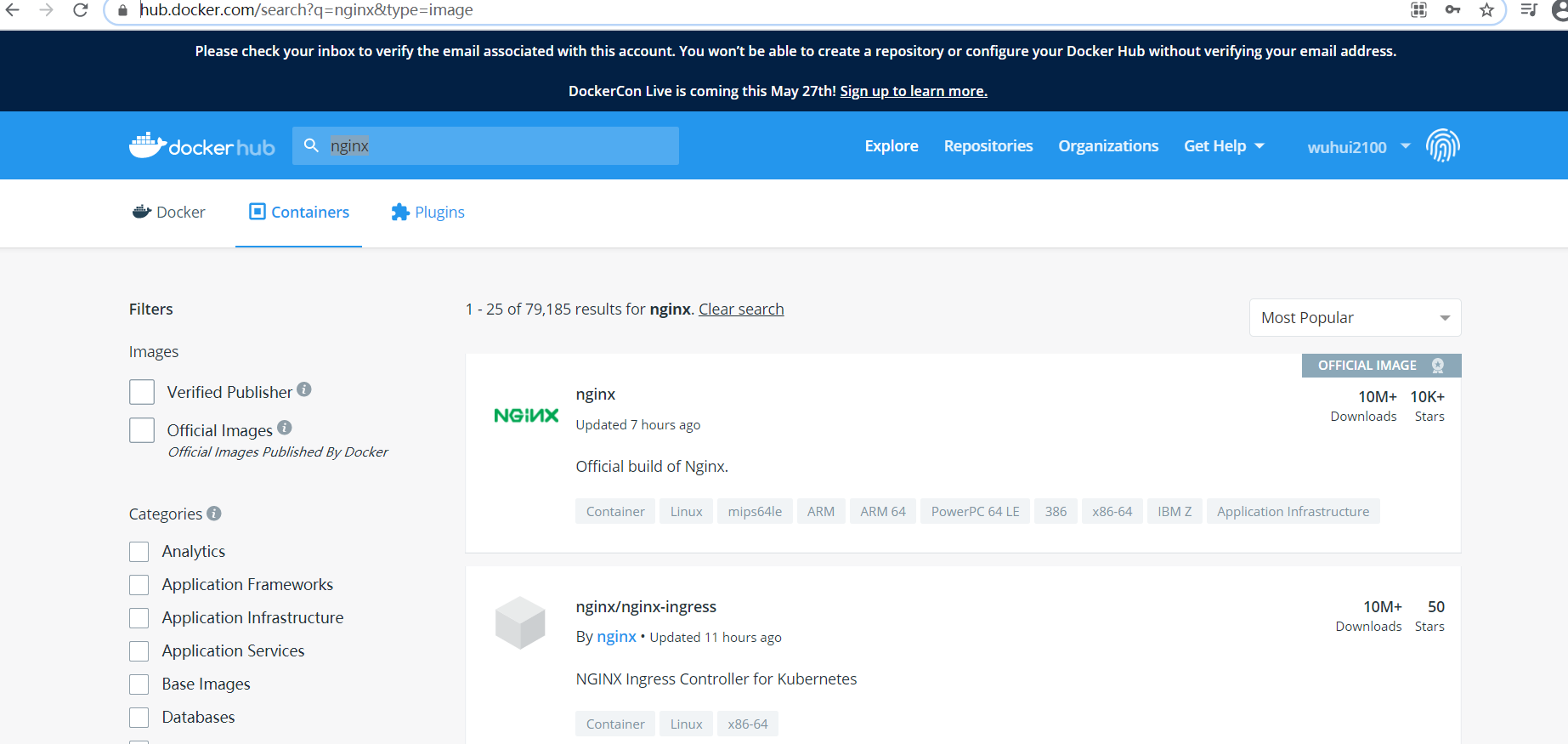This screenshot has height=744, width=1568.
Task: Click the mips64le tag on nginx card
Action: 755,512
